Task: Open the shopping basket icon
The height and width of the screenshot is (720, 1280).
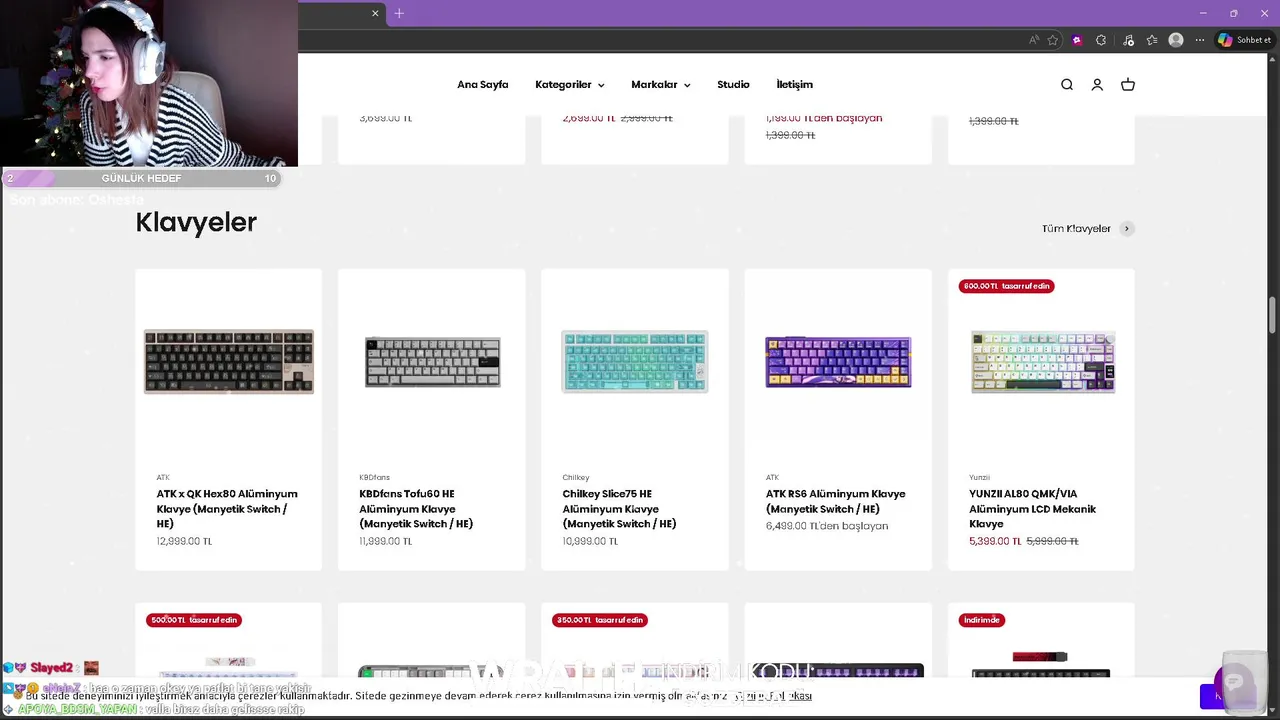Action: [x=1128, y=85]
